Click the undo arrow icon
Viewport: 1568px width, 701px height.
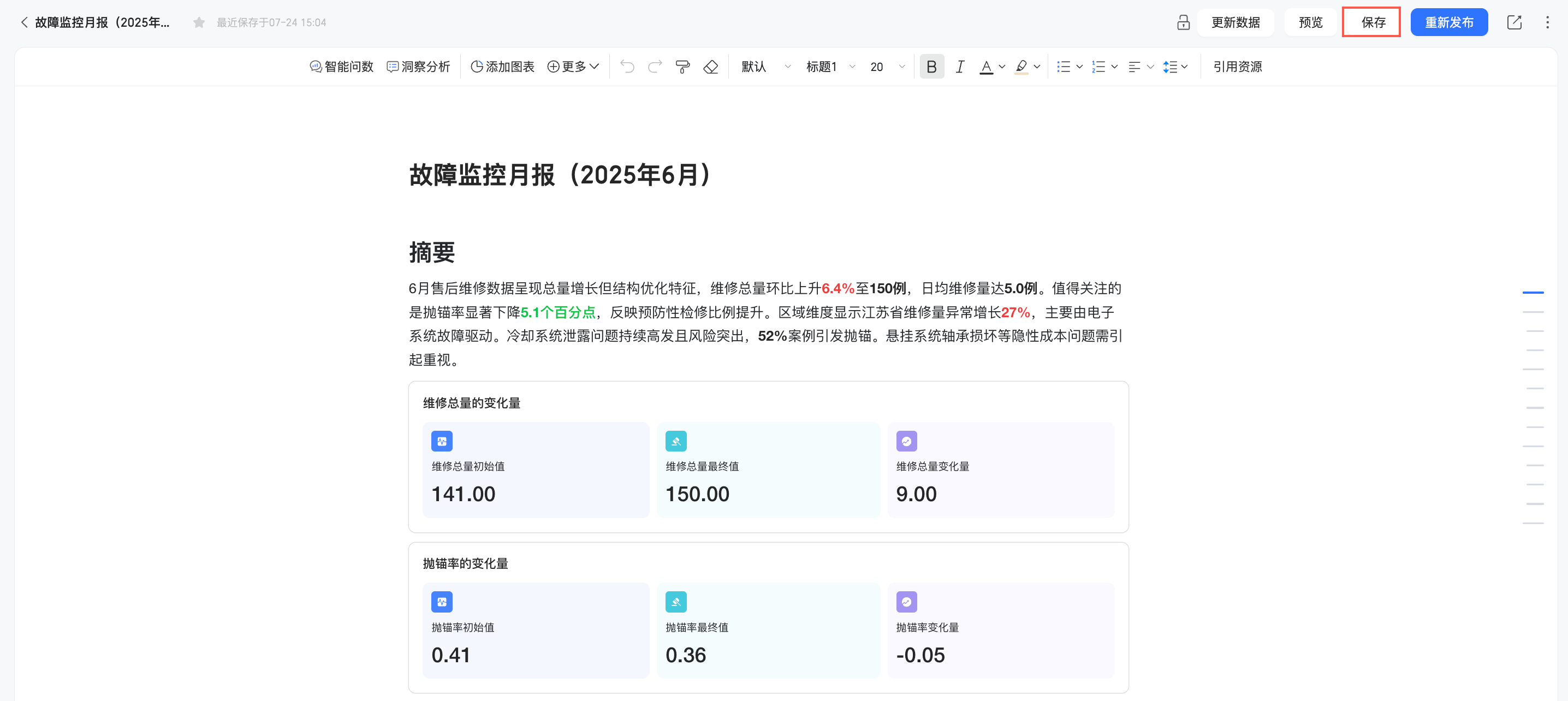click(627, 66)
